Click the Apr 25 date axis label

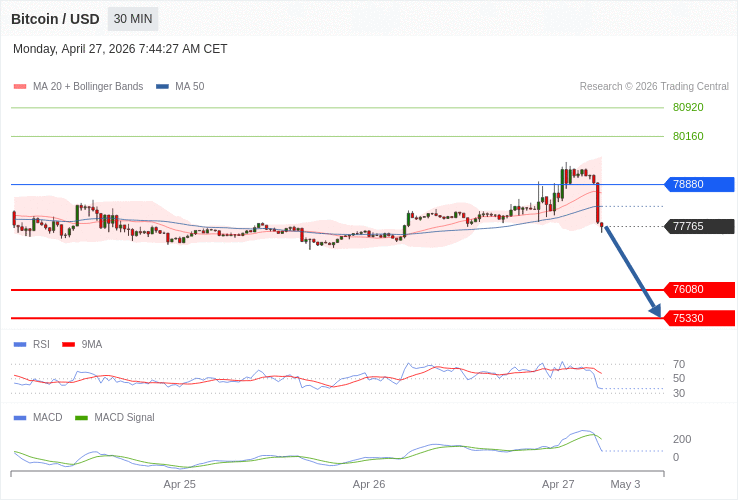click(180, 484)
